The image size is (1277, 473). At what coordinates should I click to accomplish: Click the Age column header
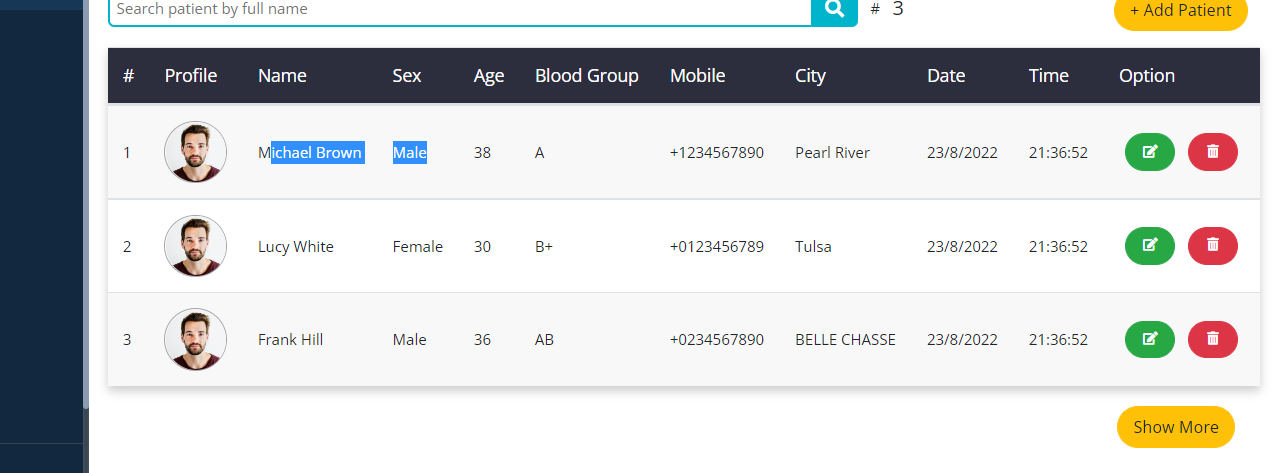pyautogui.click(x=488, y=76)
